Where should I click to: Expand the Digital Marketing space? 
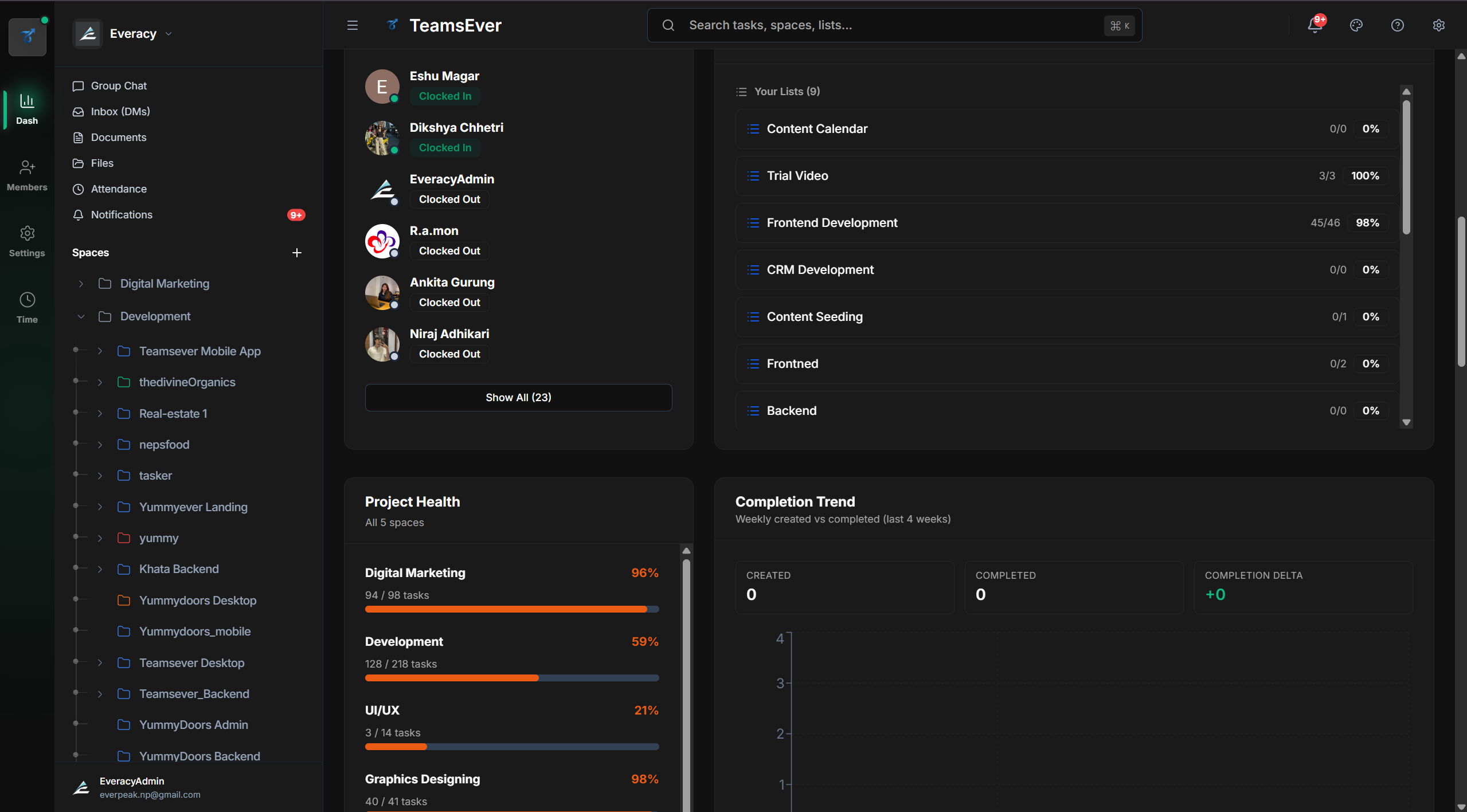81,284
